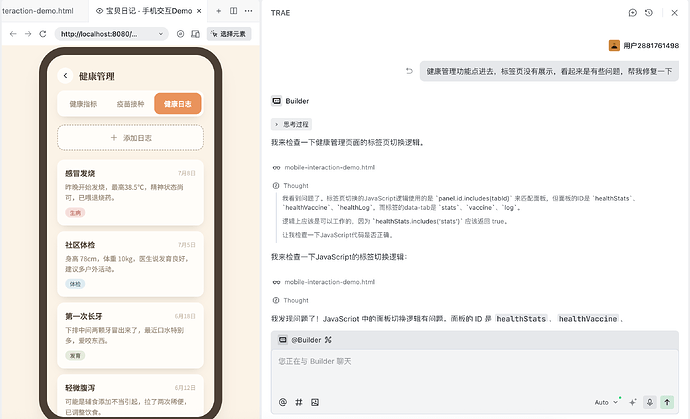Add # context reference in chat
The width and height of the screenshot is (690, 419).
click(x=299, y=402)
